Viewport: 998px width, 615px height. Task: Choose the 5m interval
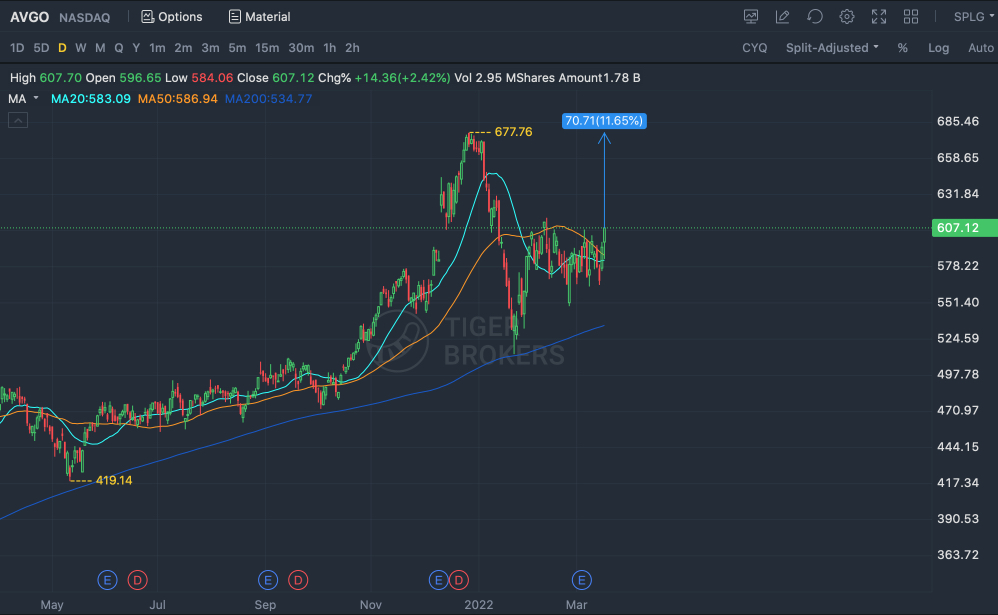click(237, 48)
